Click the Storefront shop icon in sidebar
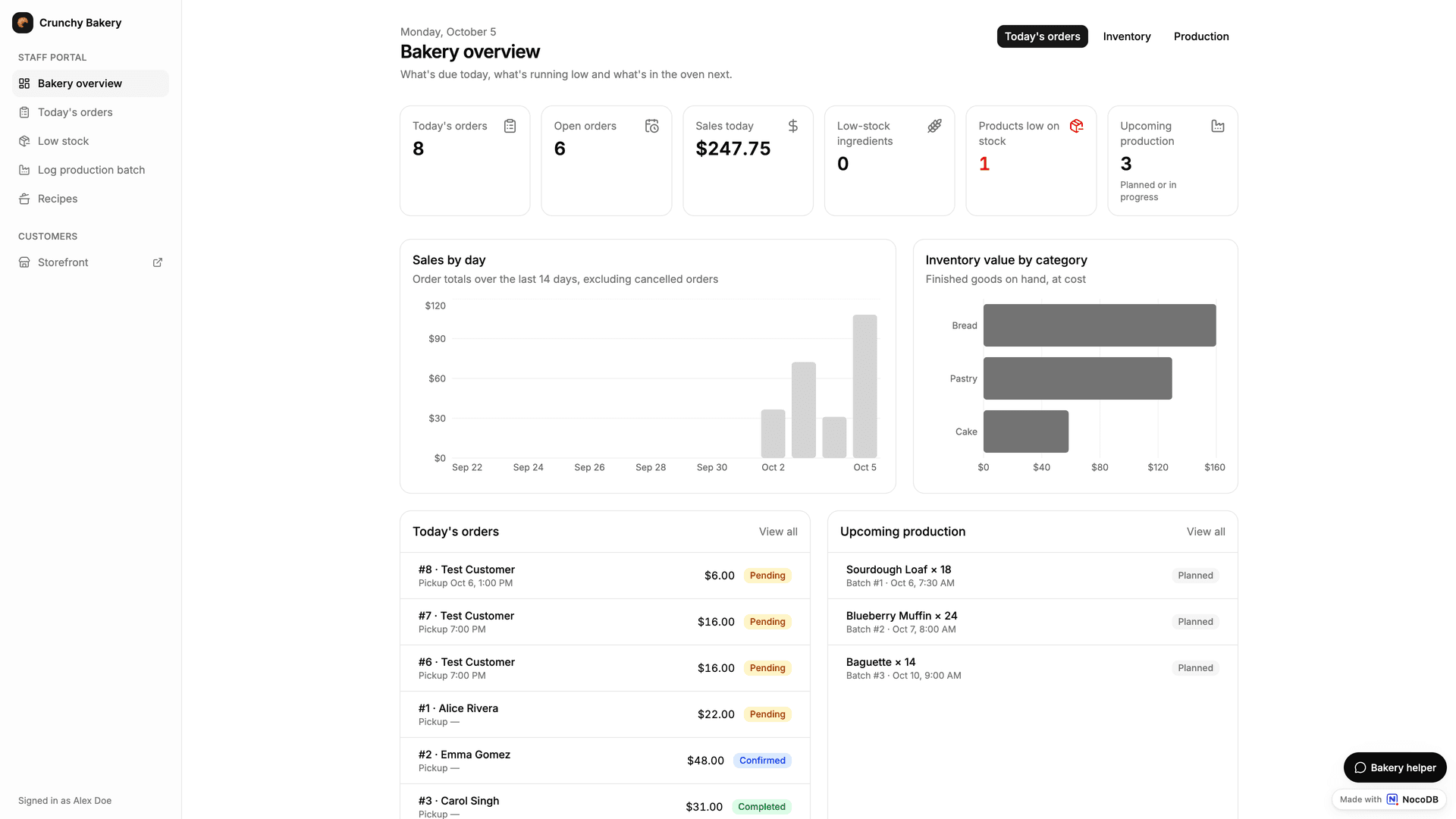The image size is (1456, 819). tap(24, 262)
